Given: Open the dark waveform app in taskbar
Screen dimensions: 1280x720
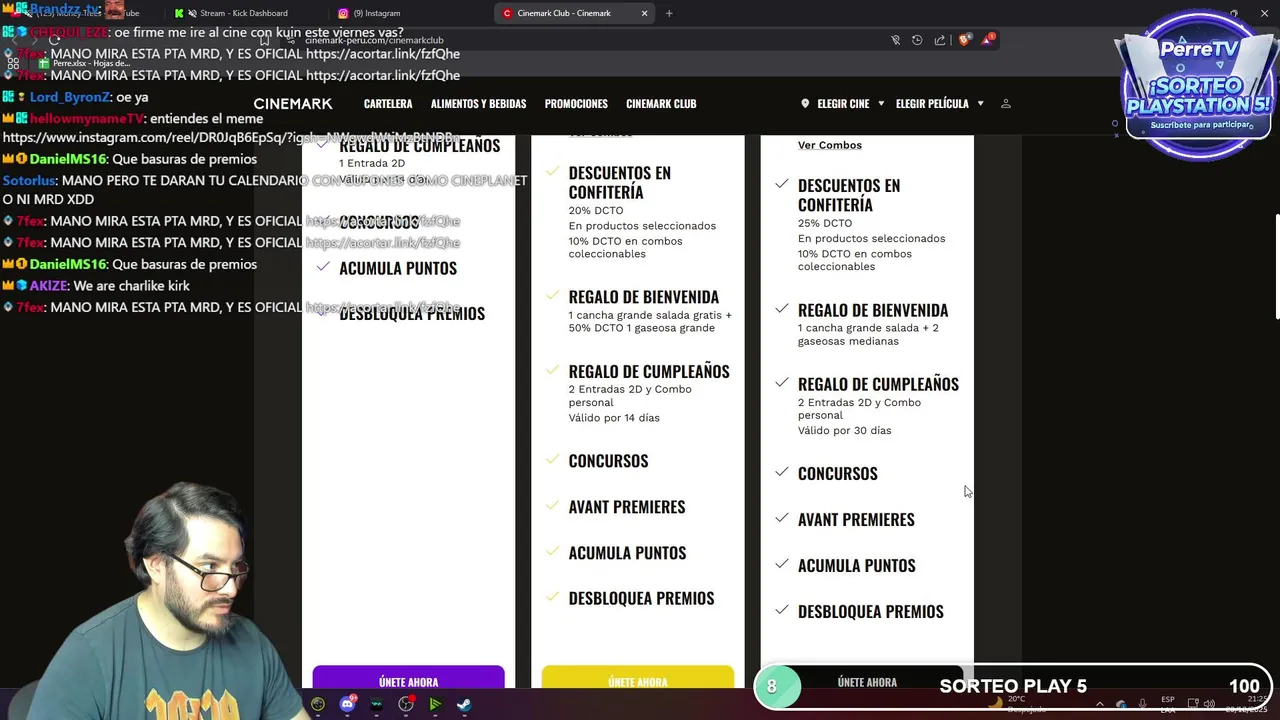Looking at the screenshot, I should tap(376, 704).
